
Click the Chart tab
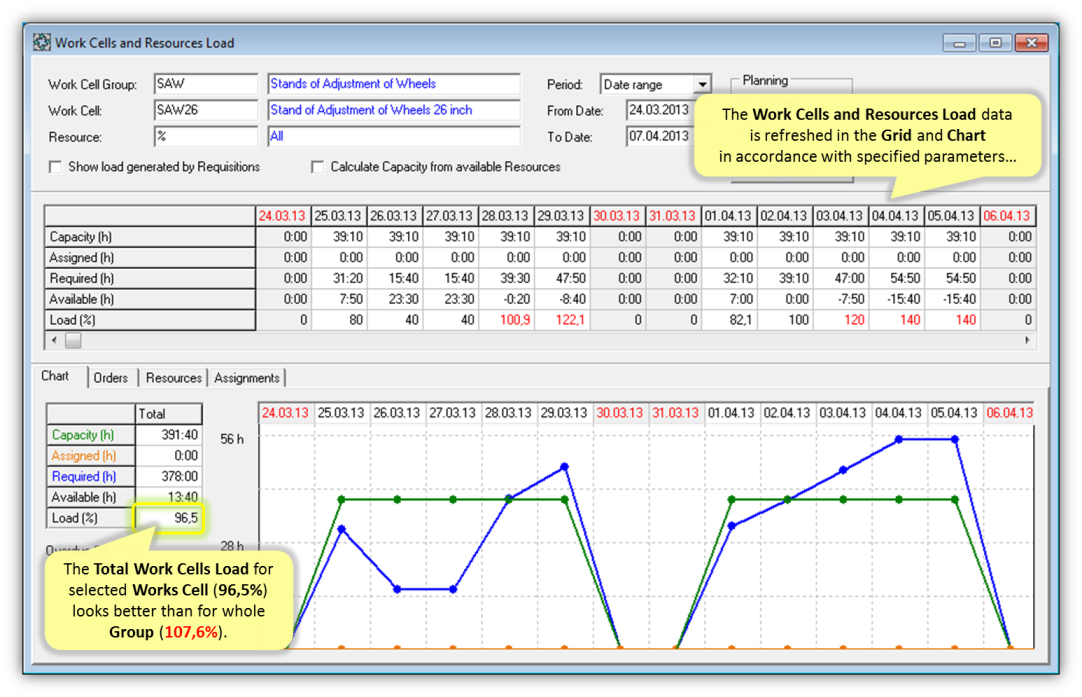pos(56,377)
